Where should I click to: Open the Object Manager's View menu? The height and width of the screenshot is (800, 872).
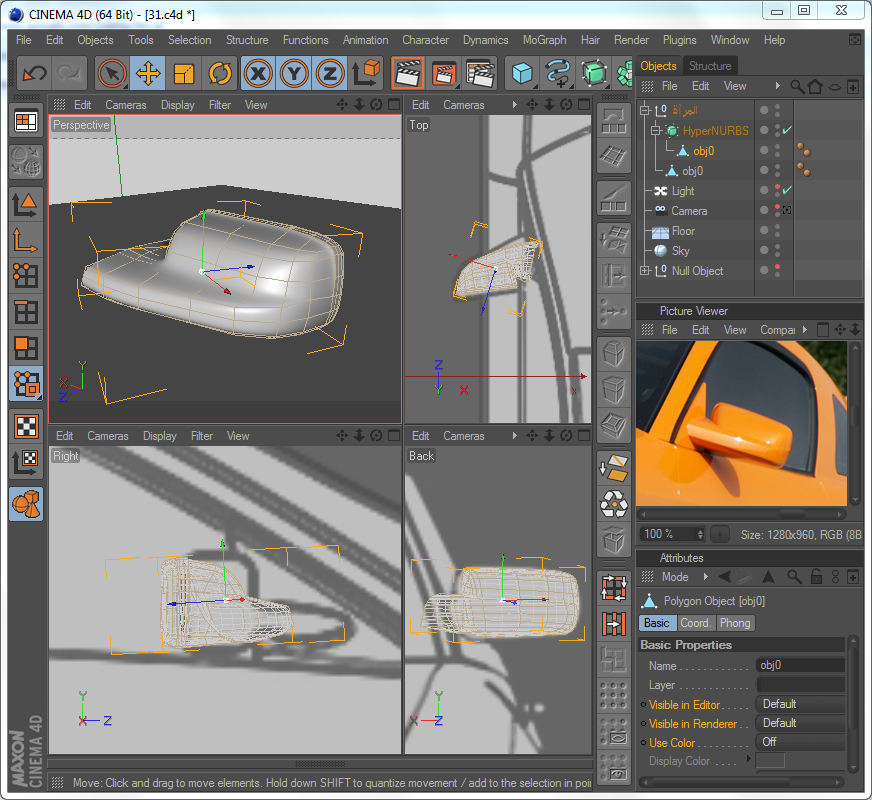point(735,86)
